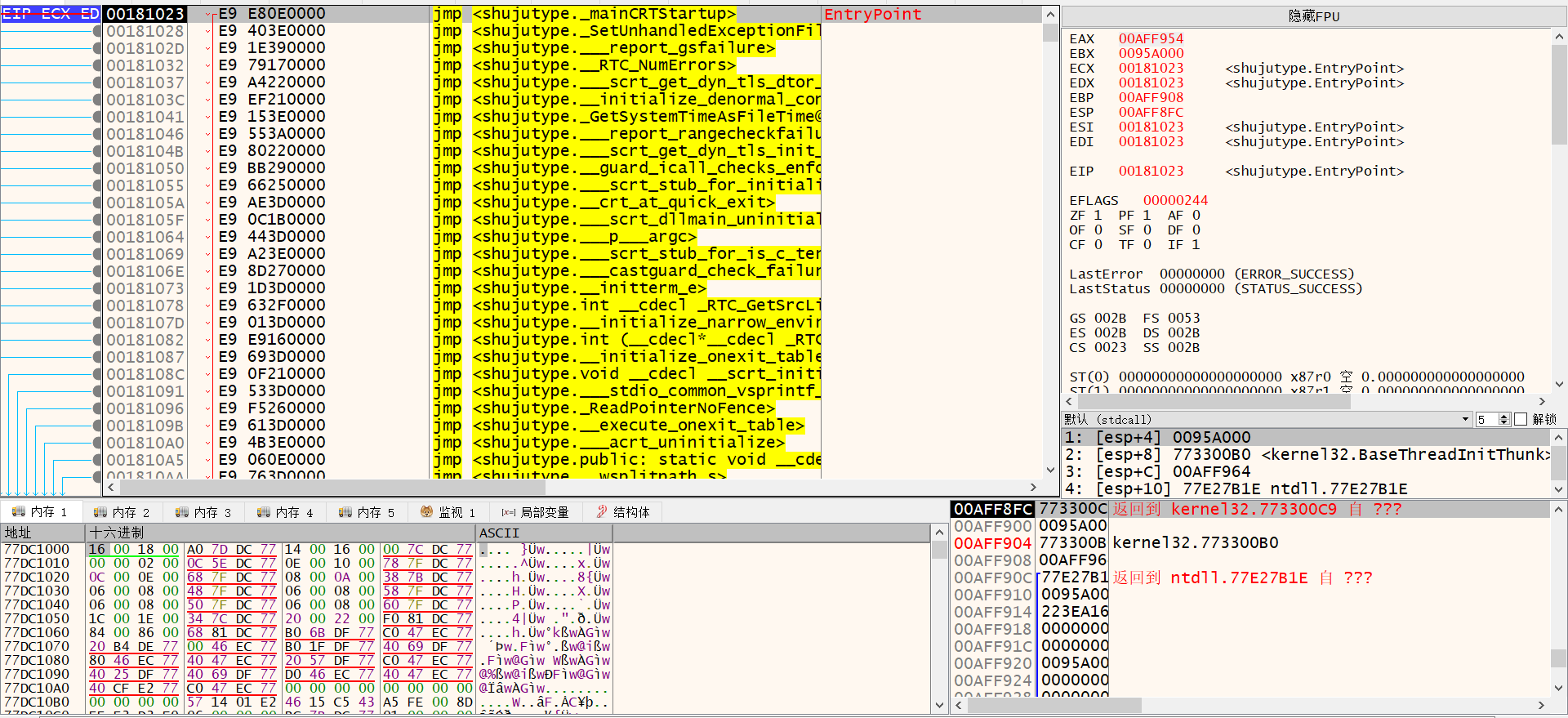This screenshot has height=718, width=1568.
Task: Click breakpoint bullet beside address 0018107D
Action: 97,323
